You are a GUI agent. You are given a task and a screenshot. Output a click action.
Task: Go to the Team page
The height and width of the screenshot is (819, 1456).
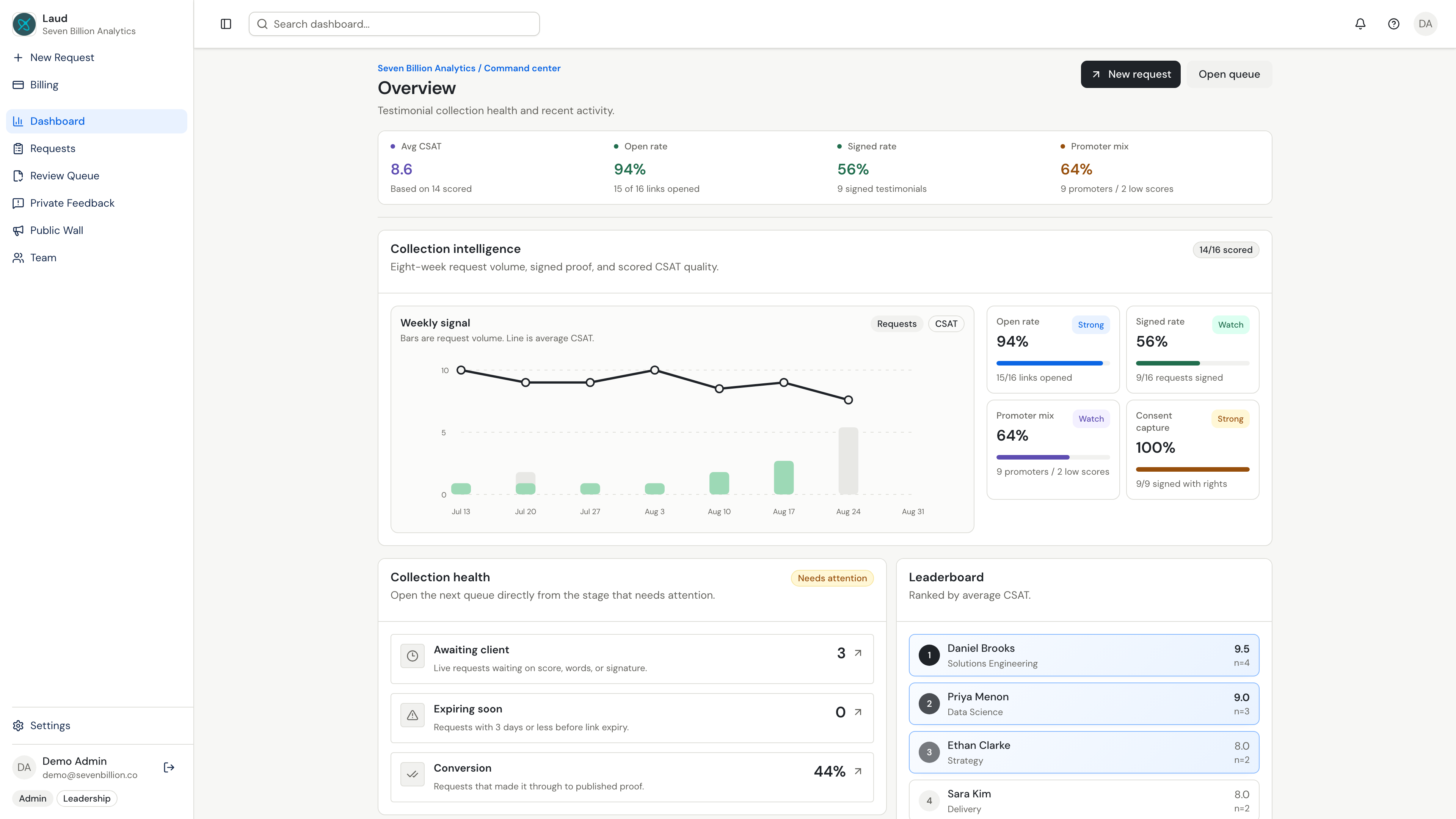click(97, 258)
